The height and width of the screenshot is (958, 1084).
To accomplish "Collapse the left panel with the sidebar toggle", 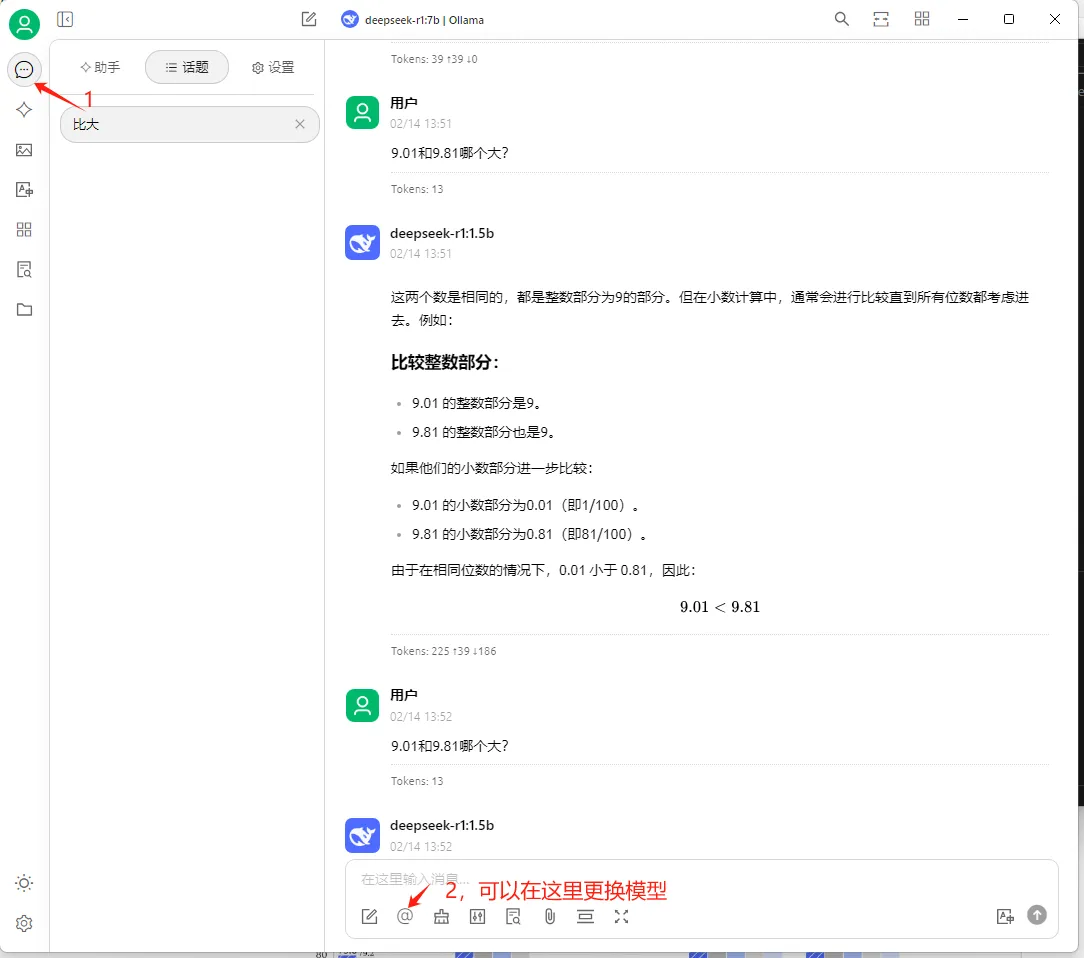I will [65, 19].
